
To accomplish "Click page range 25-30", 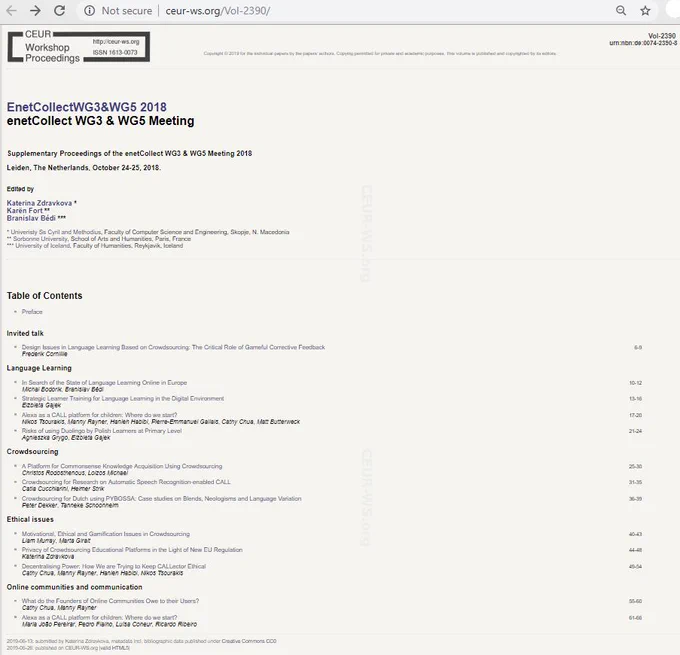I will [x=635, y=466].
